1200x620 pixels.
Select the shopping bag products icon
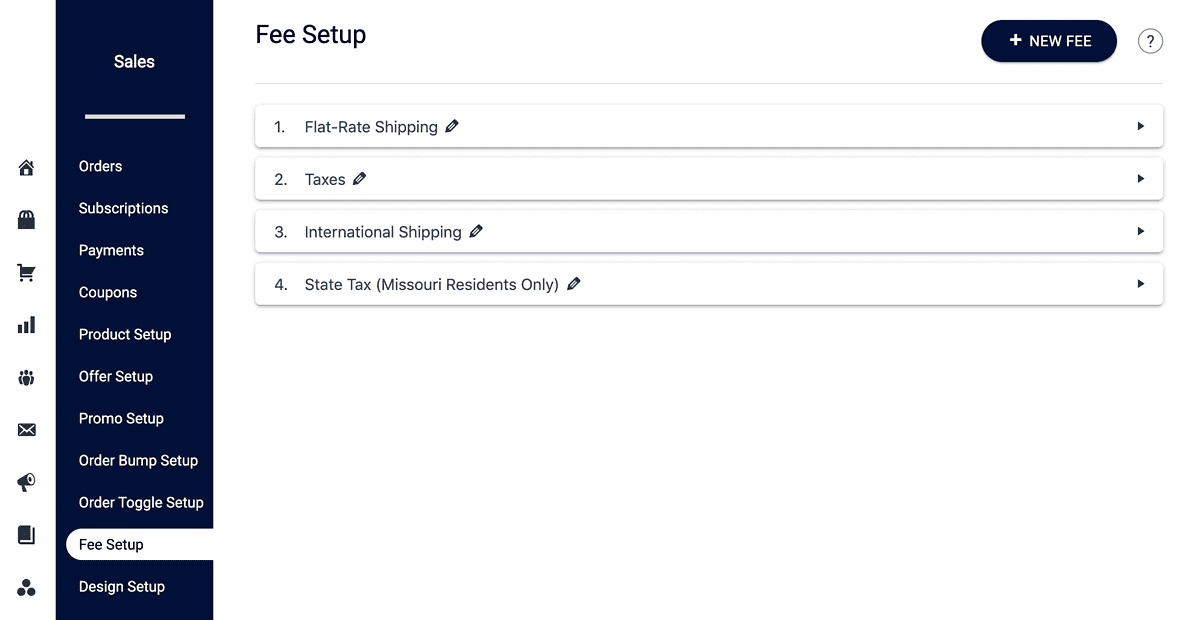pos(26,219)
